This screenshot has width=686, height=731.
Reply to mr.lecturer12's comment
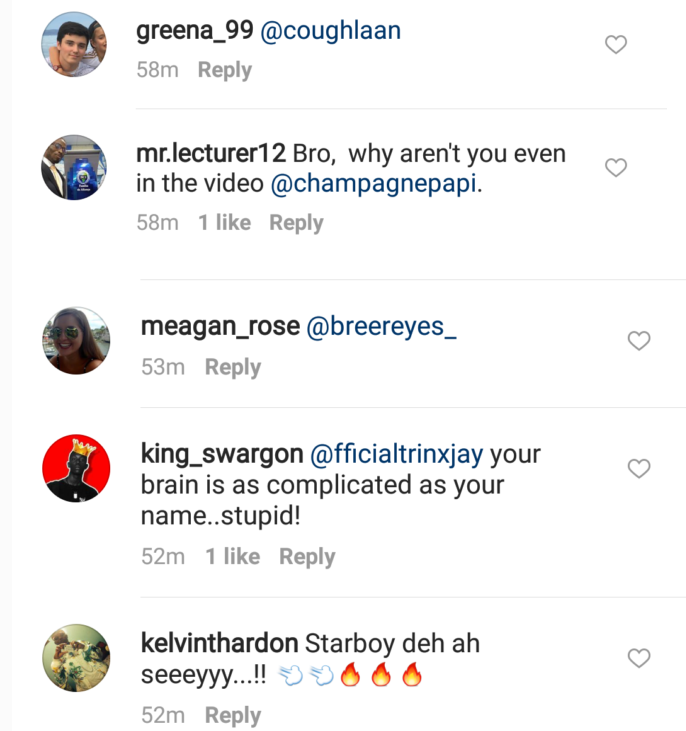[x=296, y=223]
